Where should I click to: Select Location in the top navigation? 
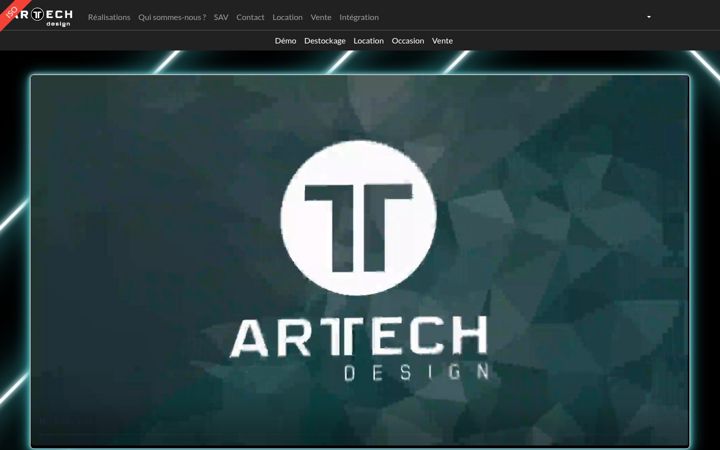pyautogui.click(x=287, y=17)
